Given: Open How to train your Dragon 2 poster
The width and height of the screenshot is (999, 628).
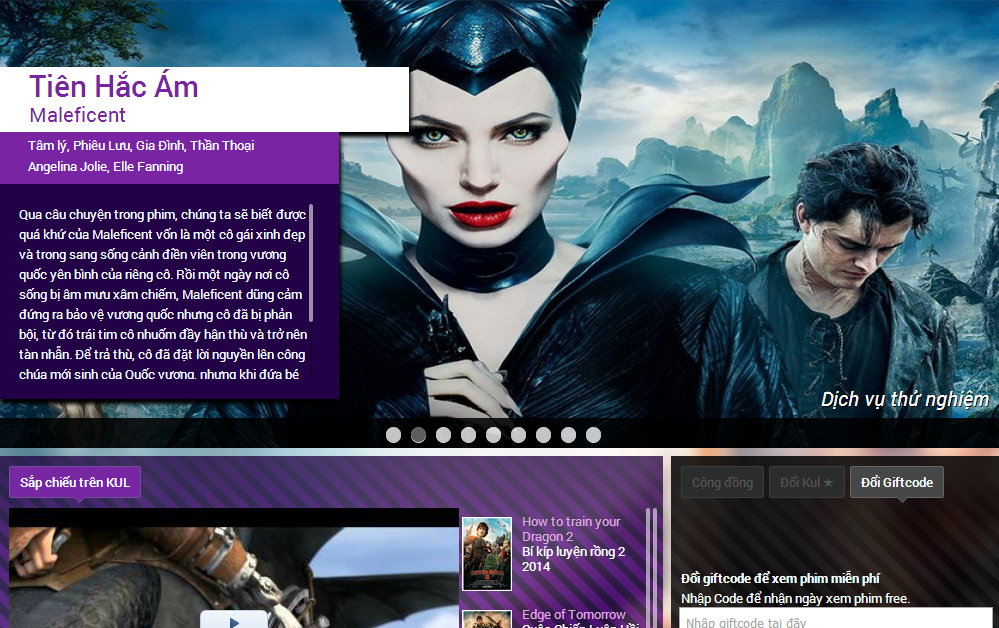Looking at the screenshot, I should click(487, 553).
